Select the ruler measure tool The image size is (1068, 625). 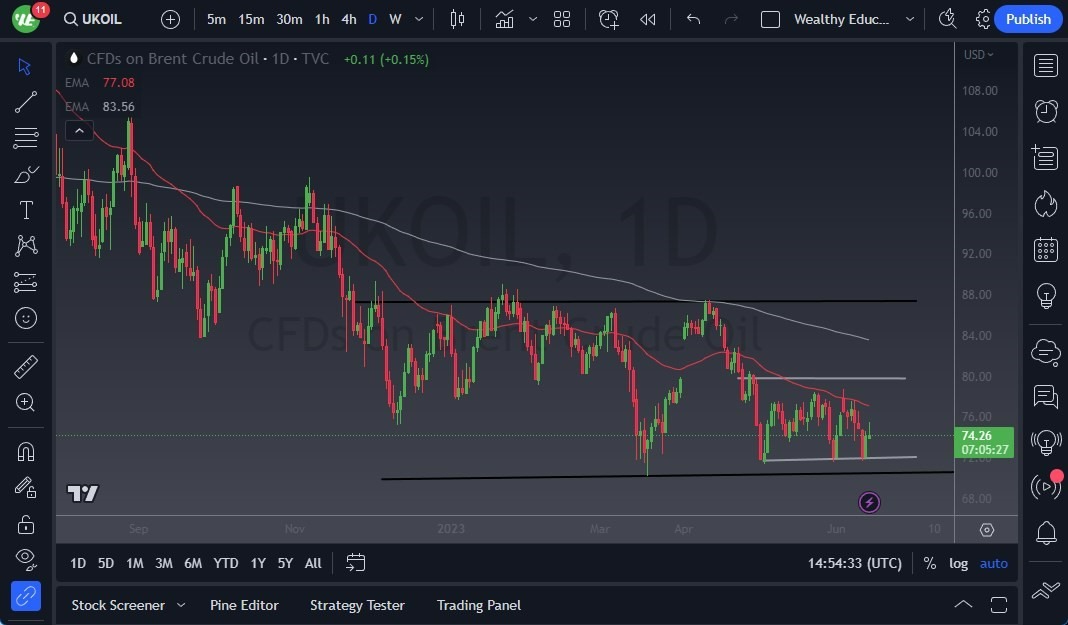25,367
